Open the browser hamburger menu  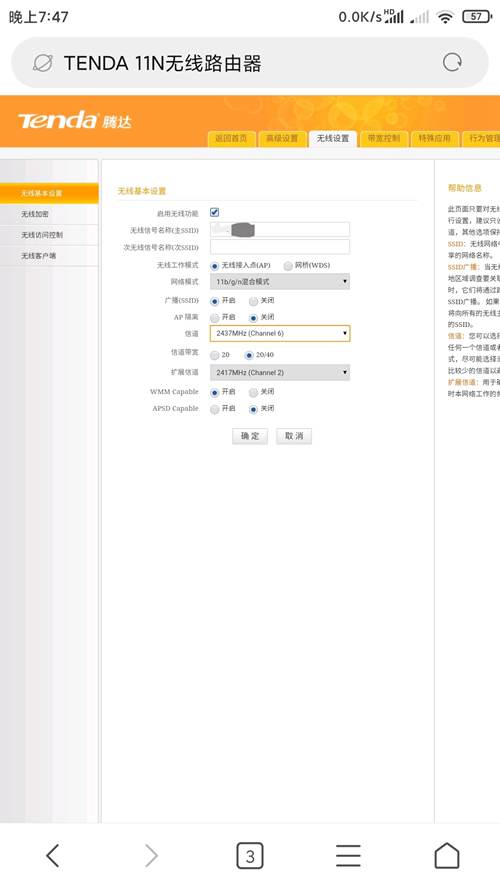click(x=348, y=856)
